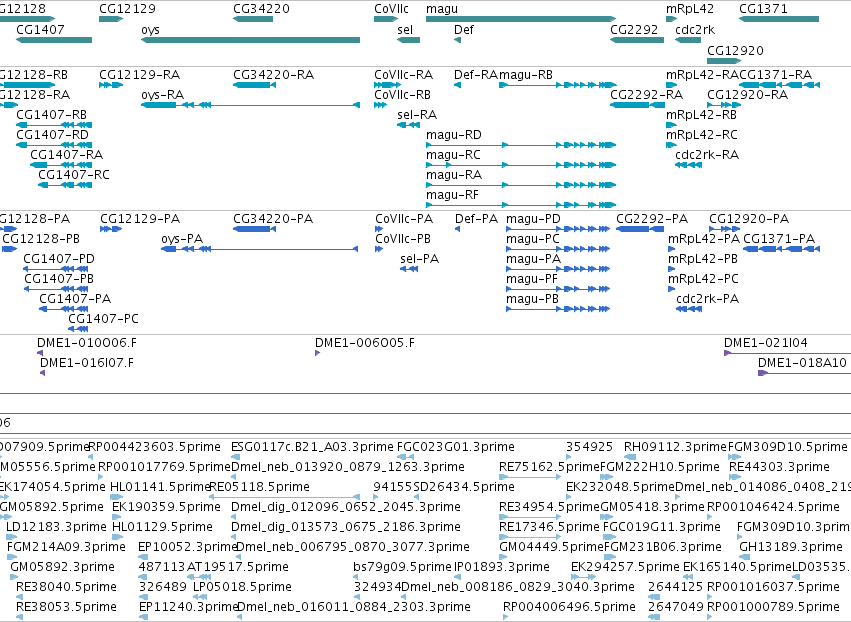Click protein CG34220-PA
The image size is (851, 622).
(255, 229)
